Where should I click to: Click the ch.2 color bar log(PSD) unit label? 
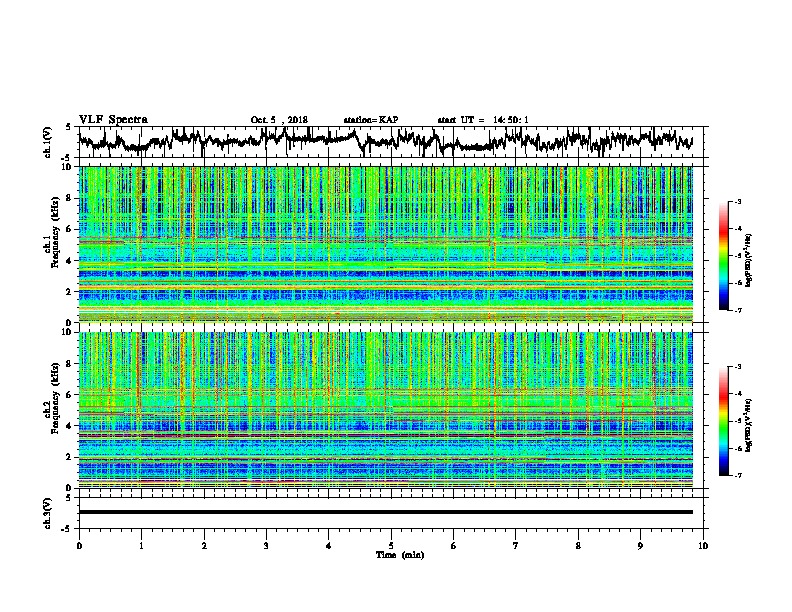pyautogui.click(x=749, y=425)
